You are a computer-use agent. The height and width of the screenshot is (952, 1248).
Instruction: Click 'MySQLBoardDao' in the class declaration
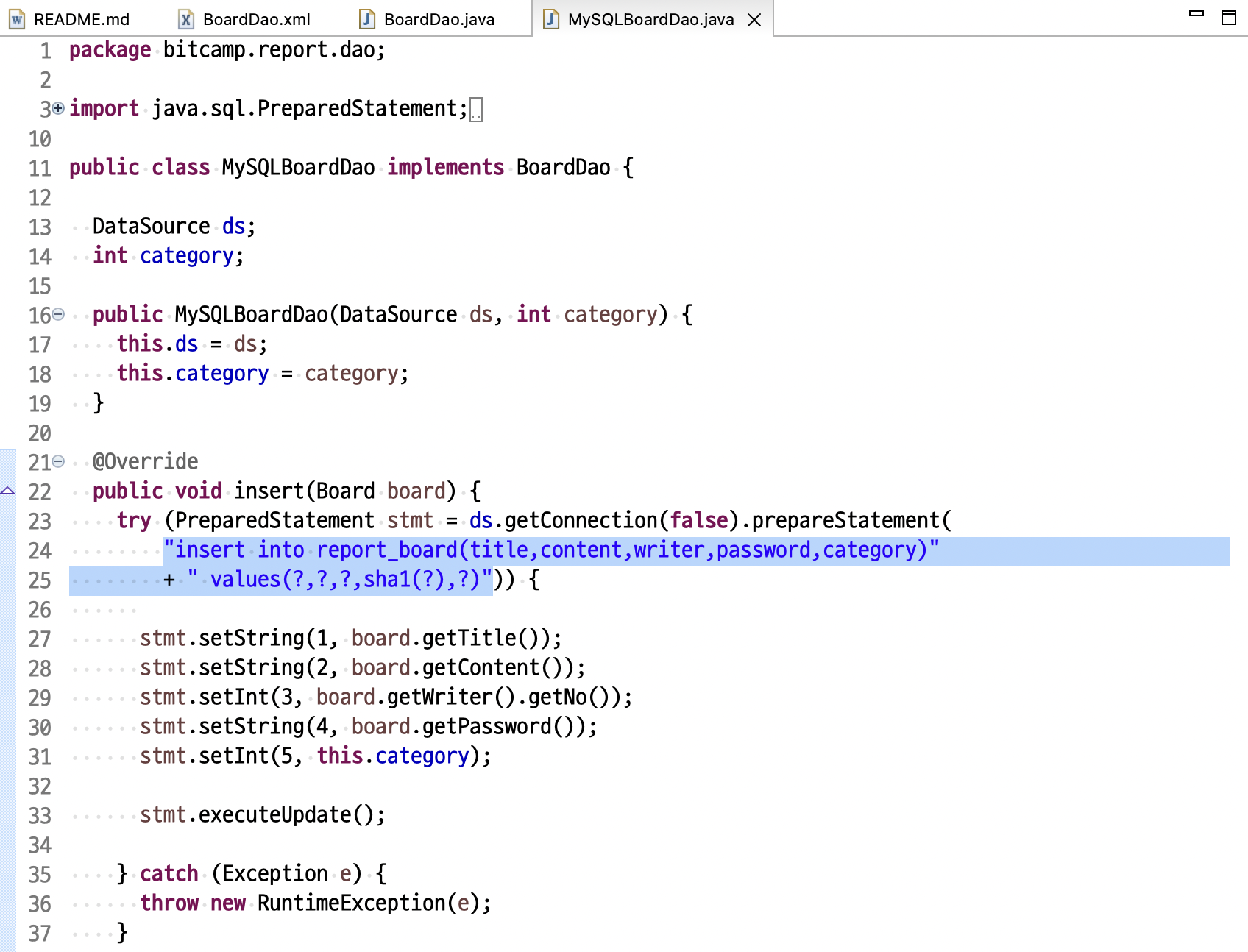pos(299,168)
